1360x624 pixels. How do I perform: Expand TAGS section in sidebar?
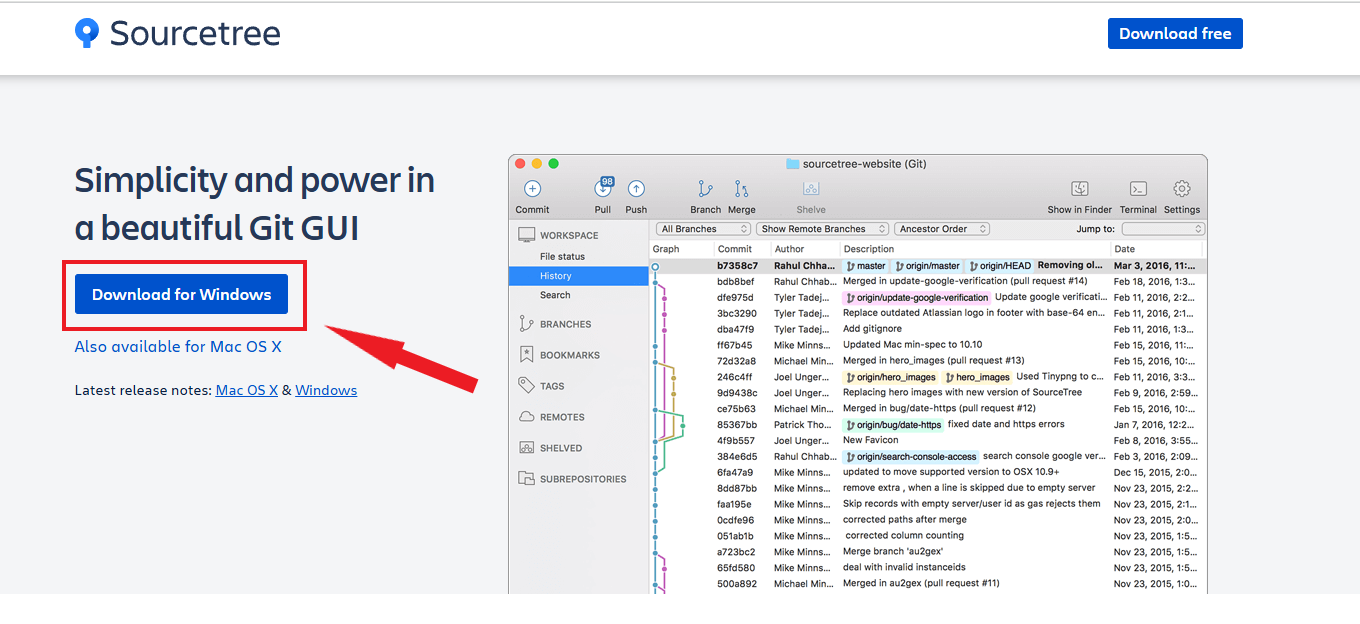(x=552, y=386)
